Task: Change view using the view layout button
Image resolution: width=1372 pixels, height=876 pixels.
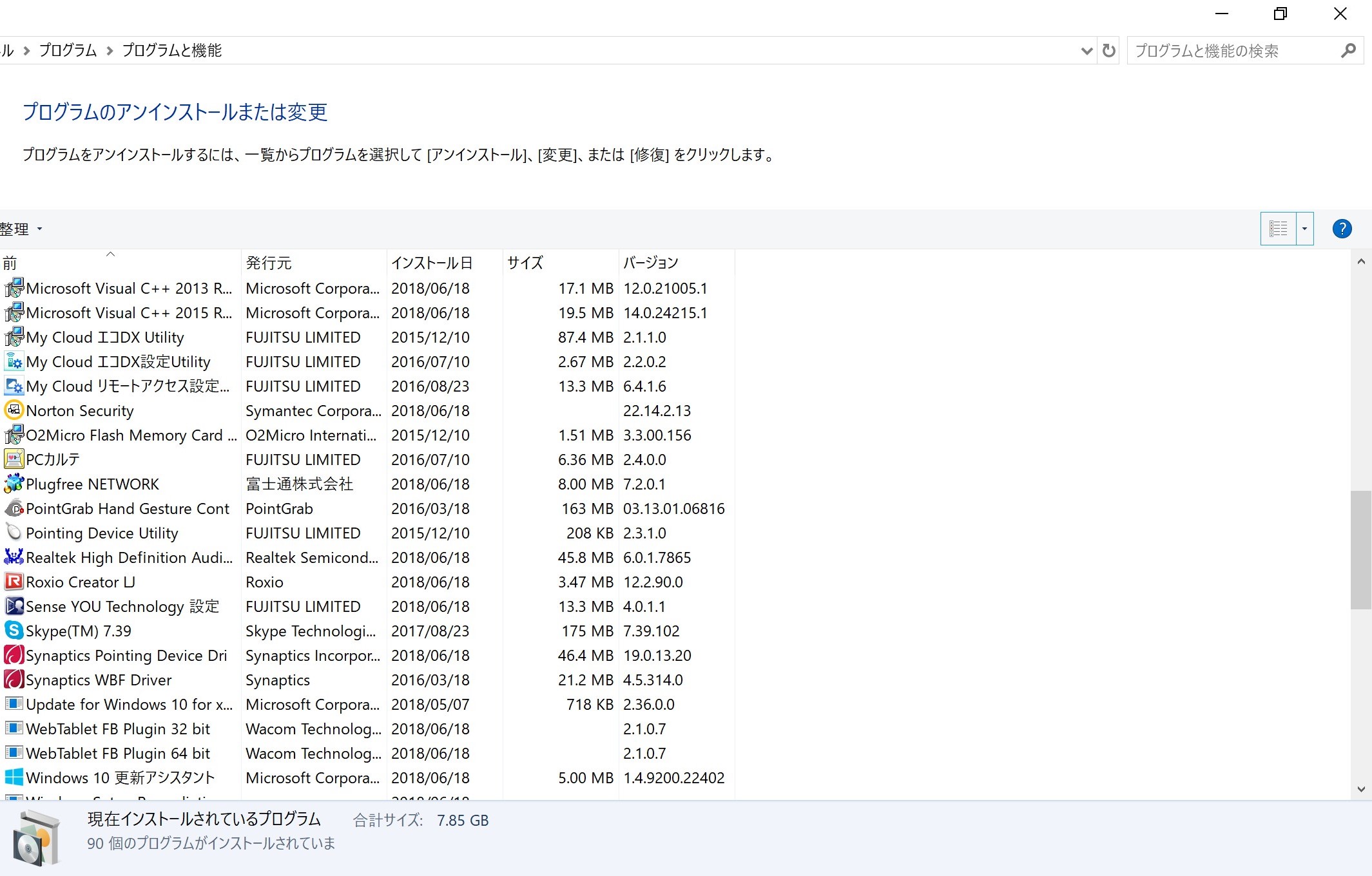Action: click(1278, 229)
